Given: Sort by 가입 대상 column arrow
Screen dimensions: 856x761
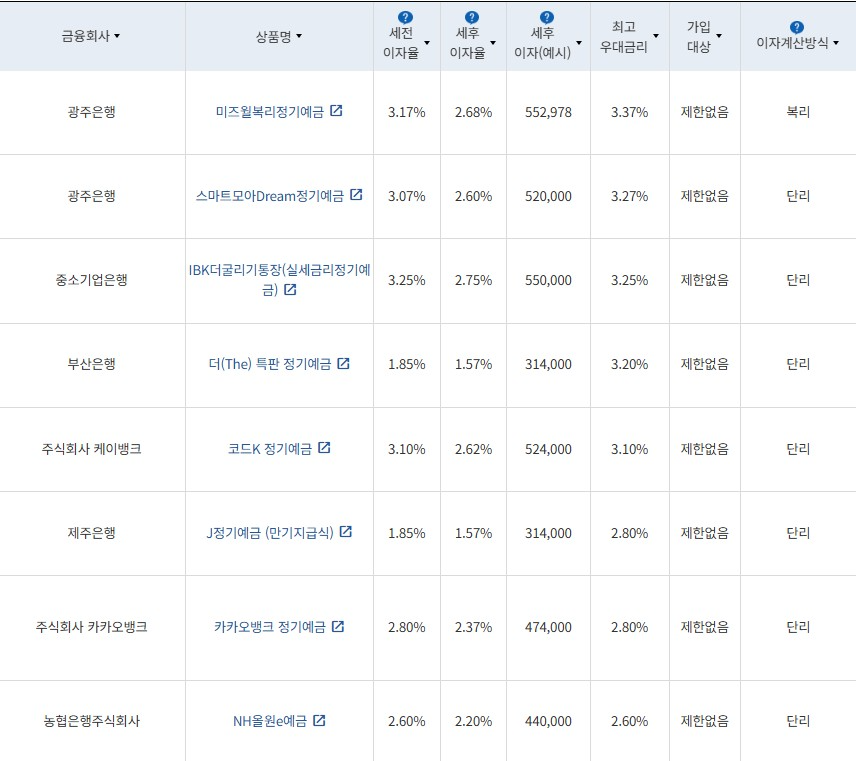Looking at the screenshot, I should click(x=719, y=36).
